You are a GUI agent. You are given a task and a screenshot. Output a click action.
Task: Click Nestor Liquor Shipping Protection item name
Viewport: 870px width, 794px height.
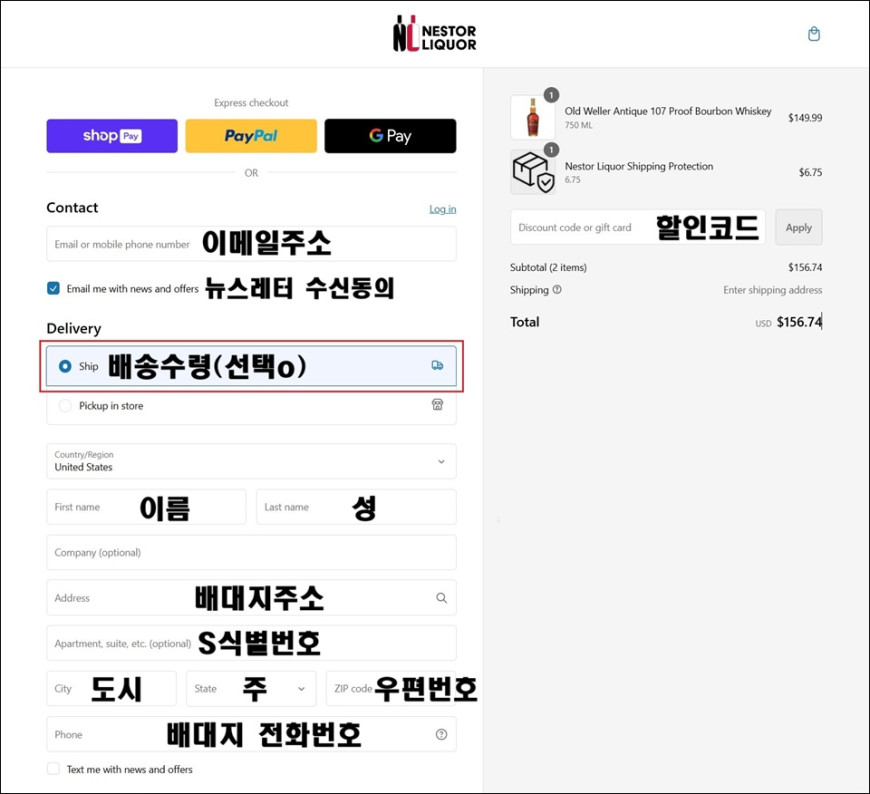639,166
